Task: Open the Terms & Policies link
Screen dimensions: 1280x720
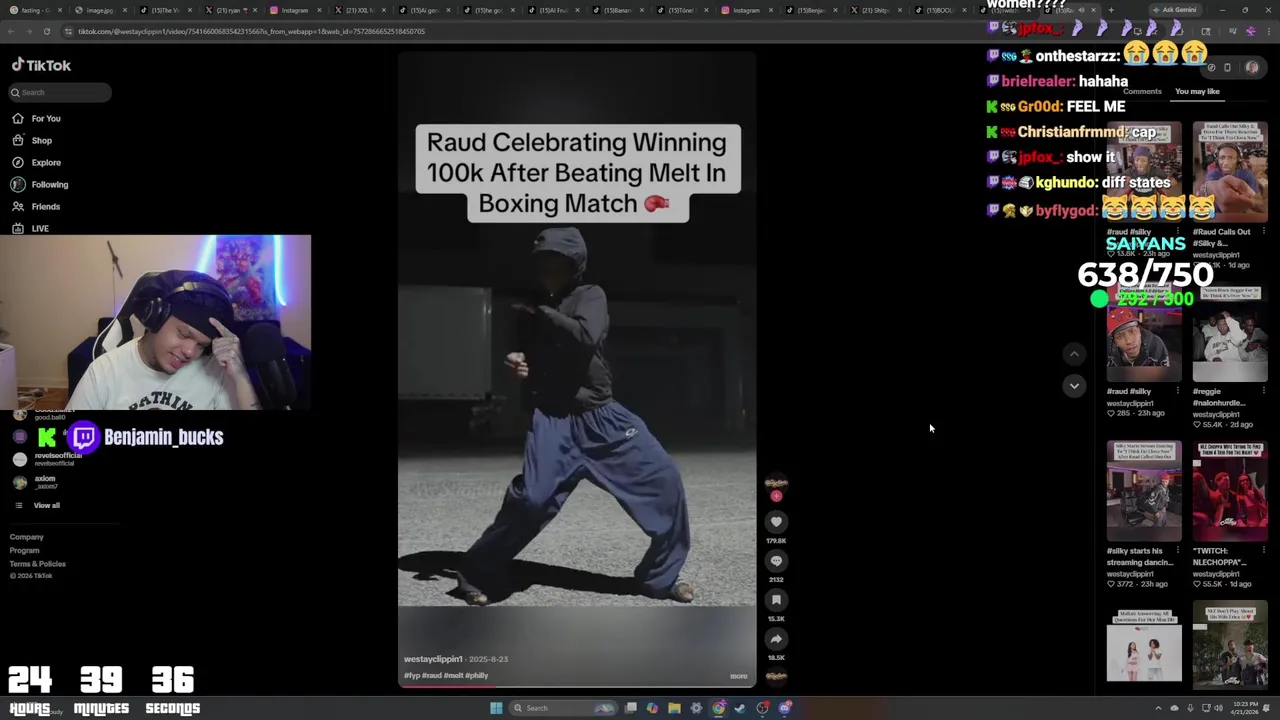Action: click(38, 563)
